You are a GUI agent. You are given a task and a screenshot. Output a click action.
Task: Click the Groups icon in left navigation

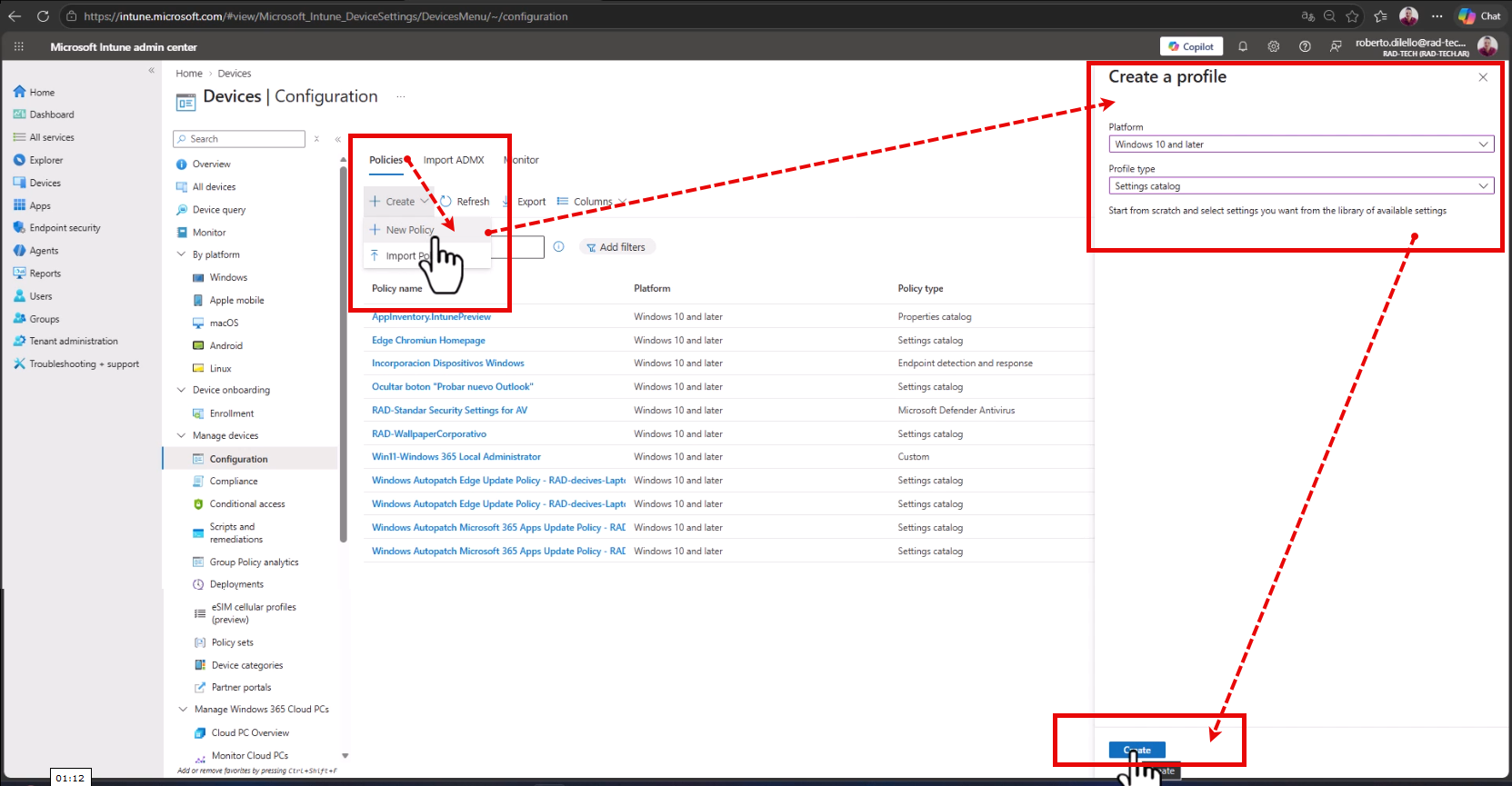point(19,319)
